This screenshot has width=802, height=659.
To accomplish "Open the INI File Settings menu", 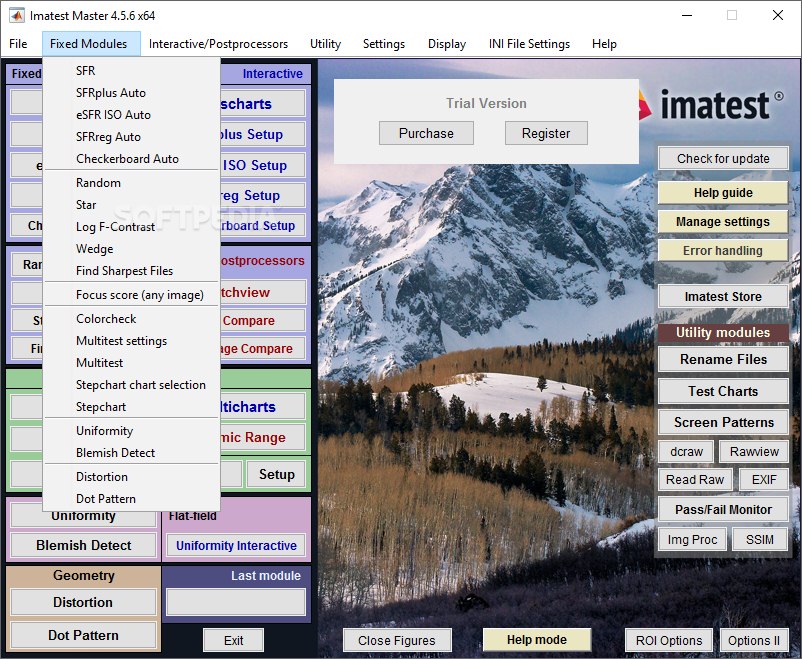I will (529, 44).
